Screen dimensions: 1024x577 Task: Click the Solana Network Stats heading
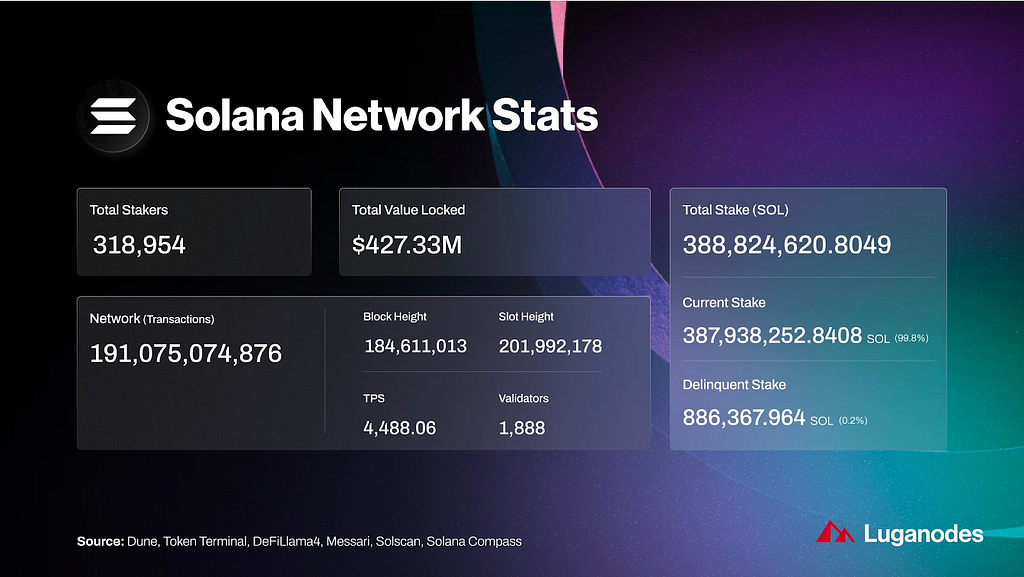[x=381, y=115]
